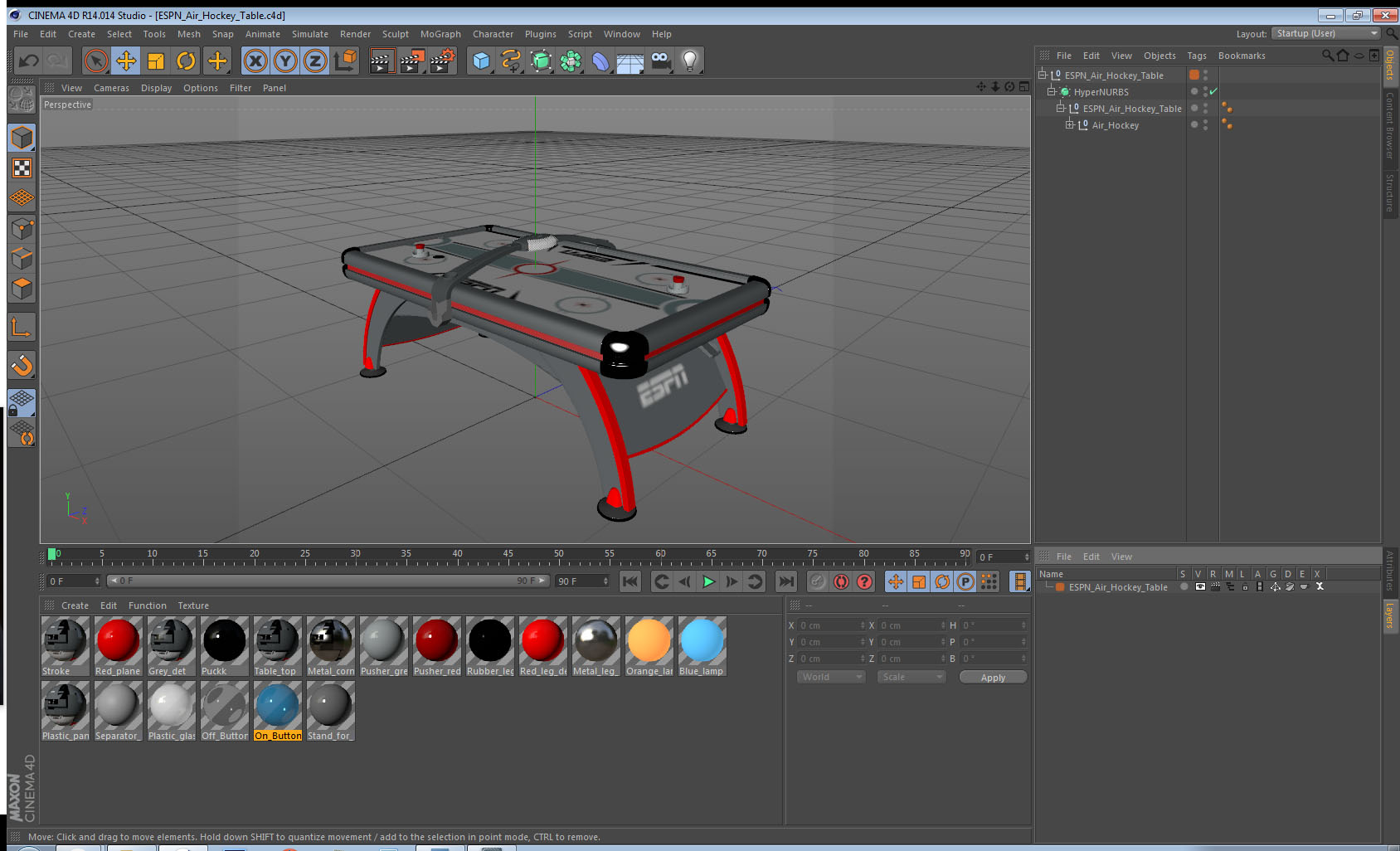
Task: Select the Live Selection tool
Action: click(96, 61)
